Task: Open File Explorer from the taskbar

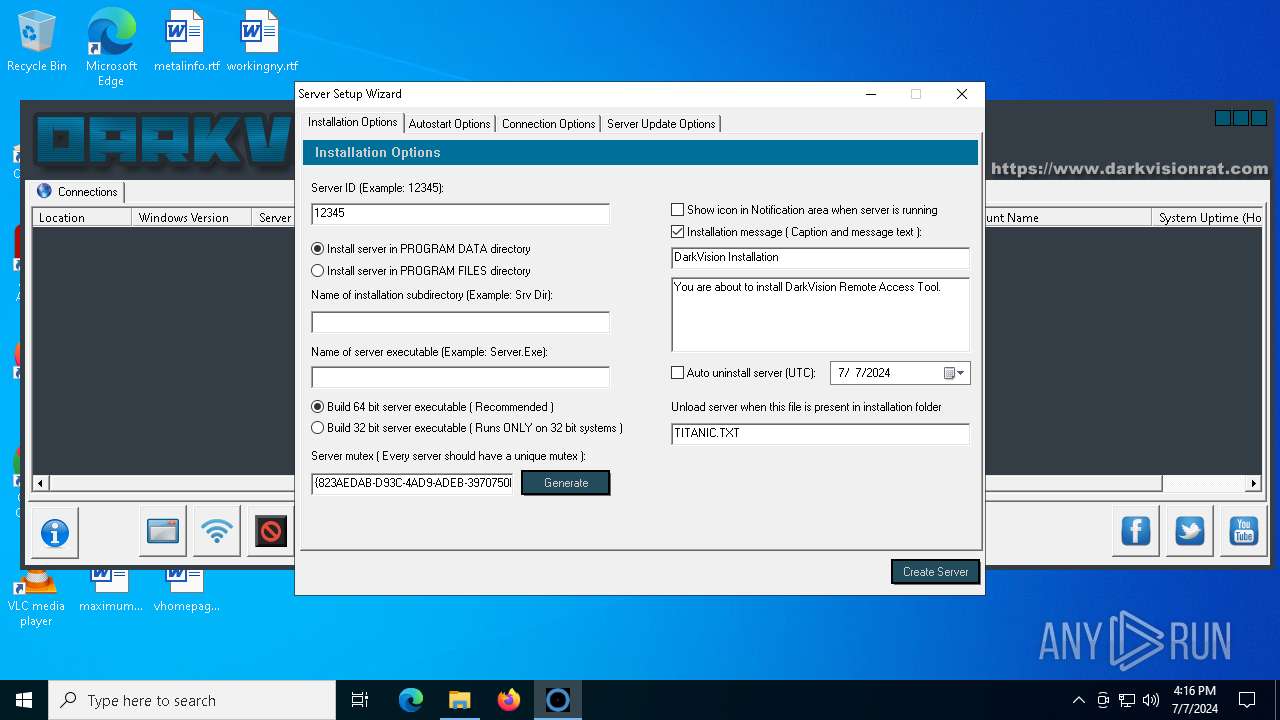Action: tap(459, 700)
